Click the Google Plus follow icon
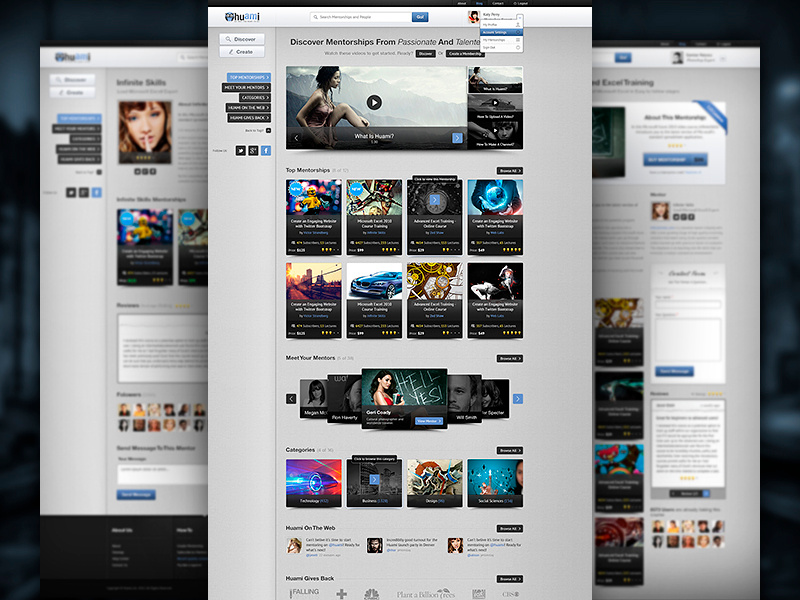This screenshot has height=600, width=800. (x=253, y=150)
